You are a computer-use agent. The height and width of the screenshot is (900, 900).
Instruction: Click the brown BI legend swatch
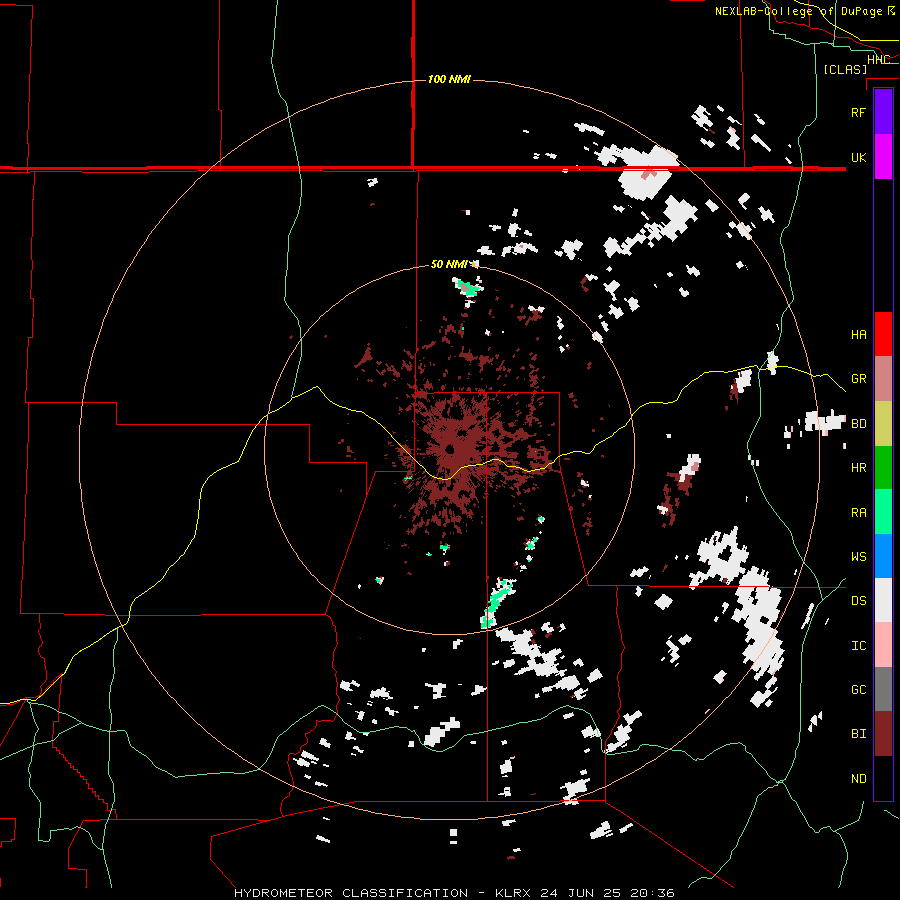[x=883, y=734]
